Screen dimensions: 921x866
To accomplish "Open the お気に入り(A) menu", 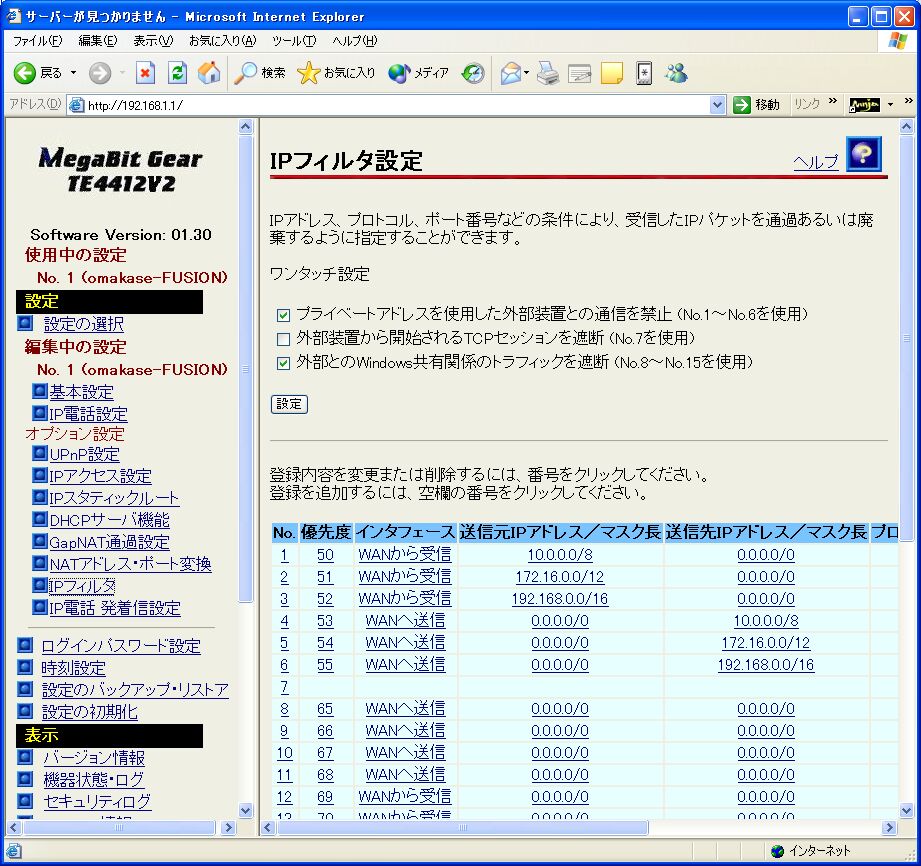I will (222, 41).
